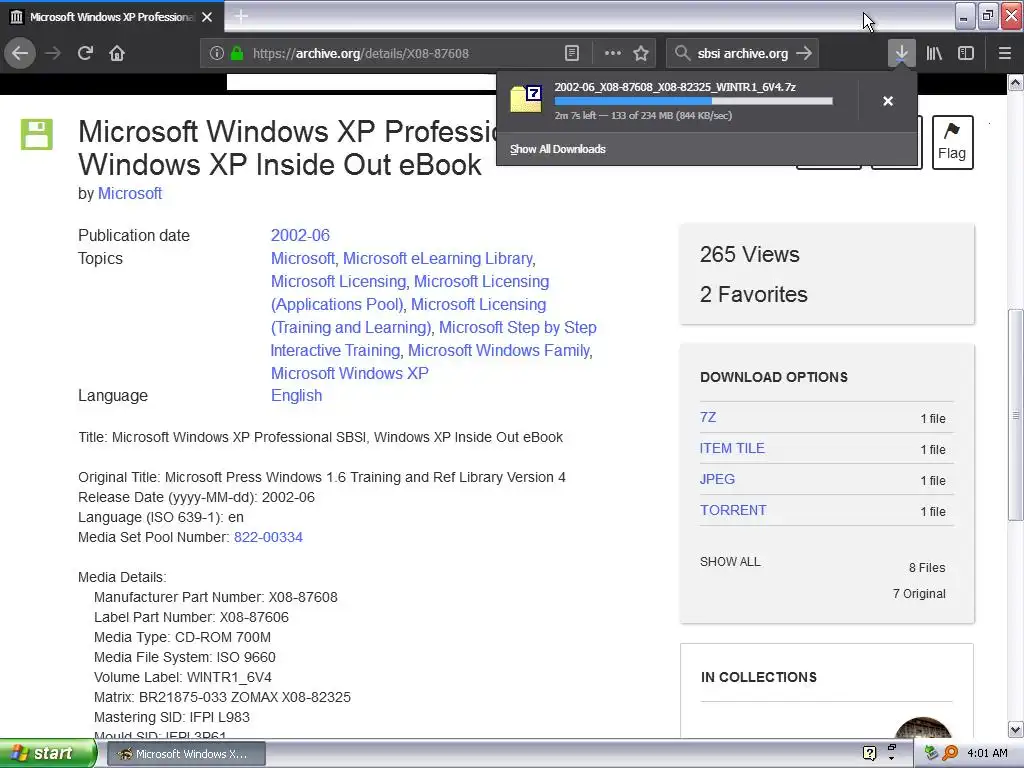
Task: Show All Downloads
Action: [558, 149]
